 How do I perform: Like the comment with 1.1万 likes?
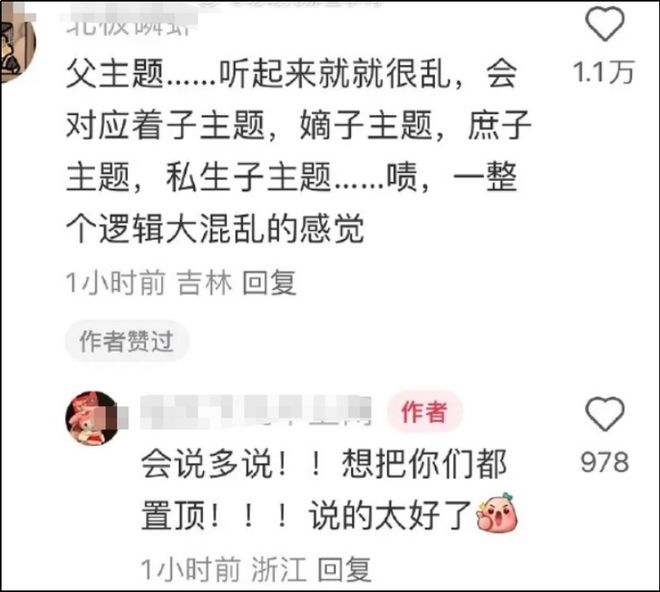click(x=605, y=24)
